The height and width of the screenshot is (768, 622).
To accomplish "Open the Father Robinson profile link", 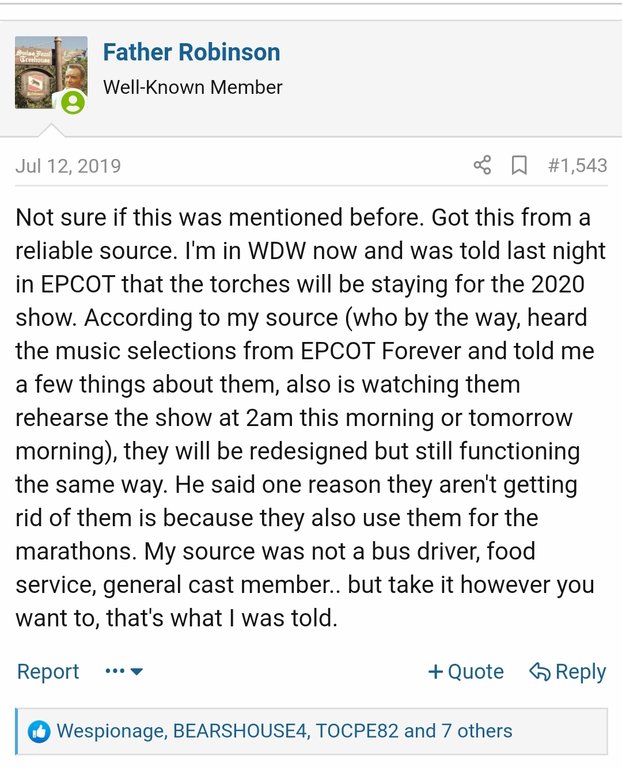I will [x=191, y=52].
